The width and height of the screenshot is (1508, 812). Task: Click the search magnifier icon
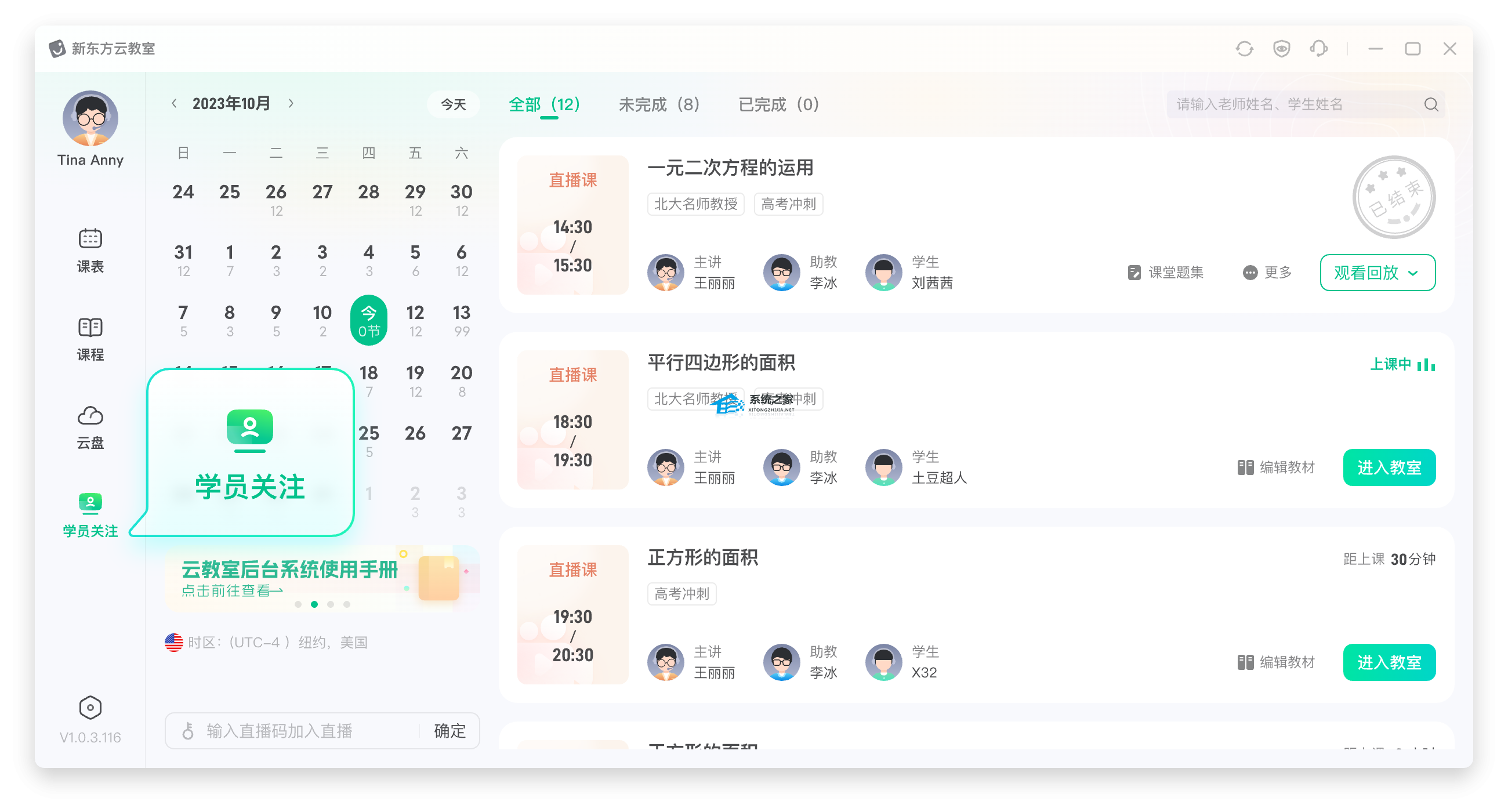(1431, 105)
